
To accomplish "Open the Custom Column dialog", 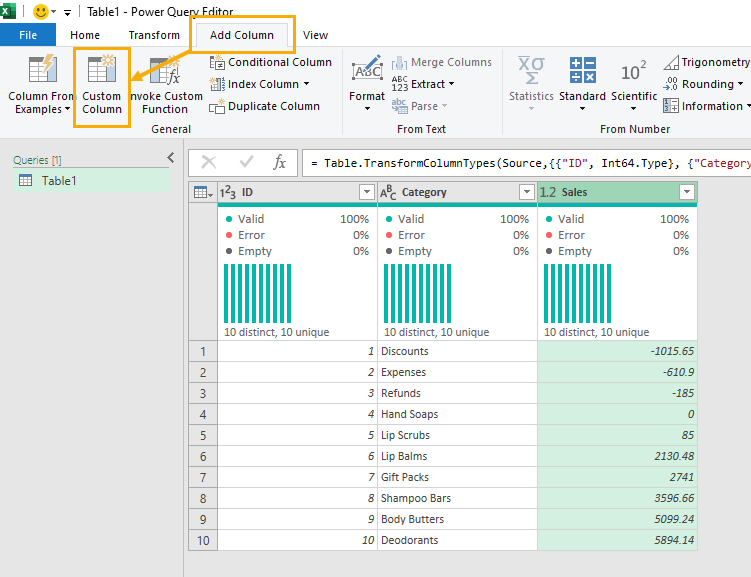I will 102,87.
